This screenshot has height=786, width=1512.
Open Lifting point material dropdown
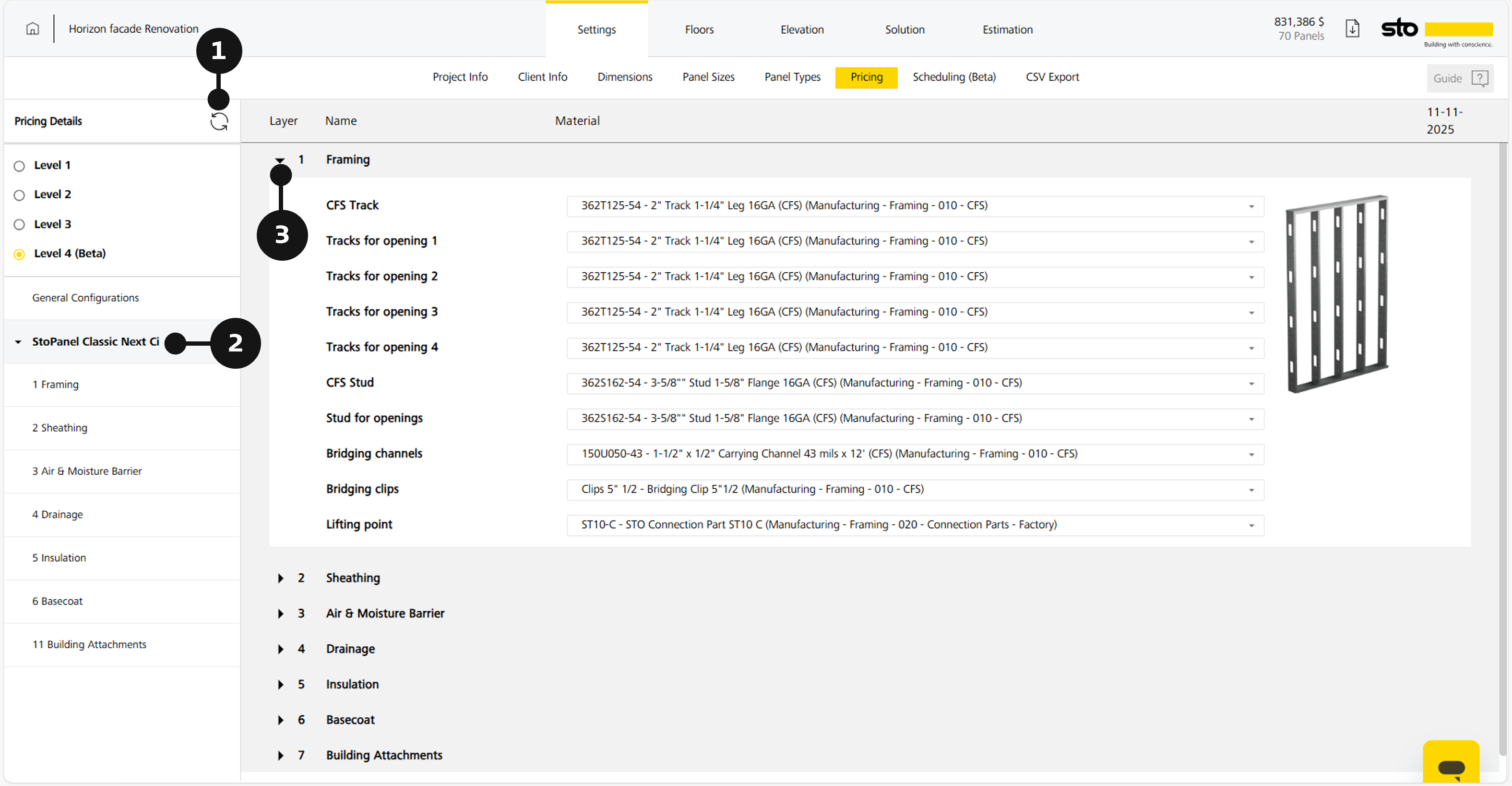915,525
